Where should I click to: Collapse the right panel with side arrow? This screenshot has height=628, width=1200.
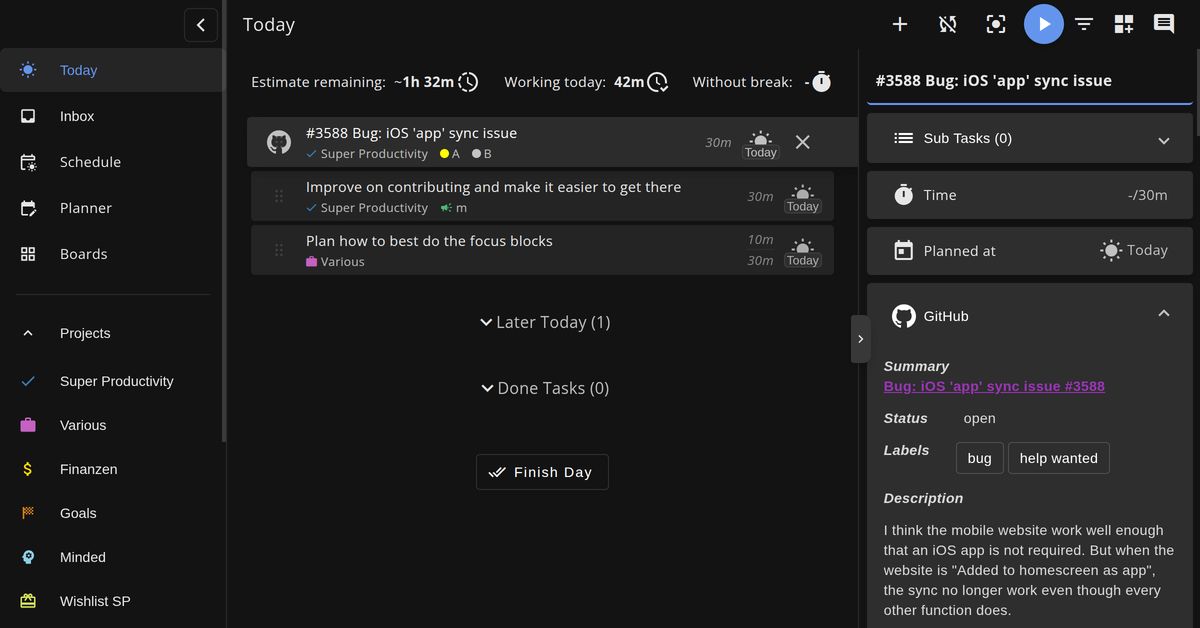(x=860, y=339)
